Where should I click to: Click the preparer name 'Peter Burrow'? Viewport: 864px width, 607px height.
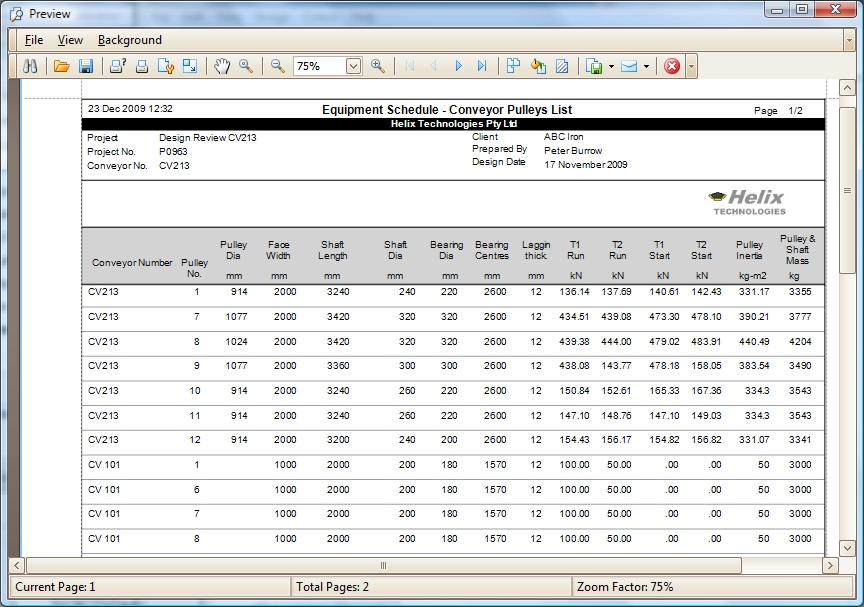(573, 150)
